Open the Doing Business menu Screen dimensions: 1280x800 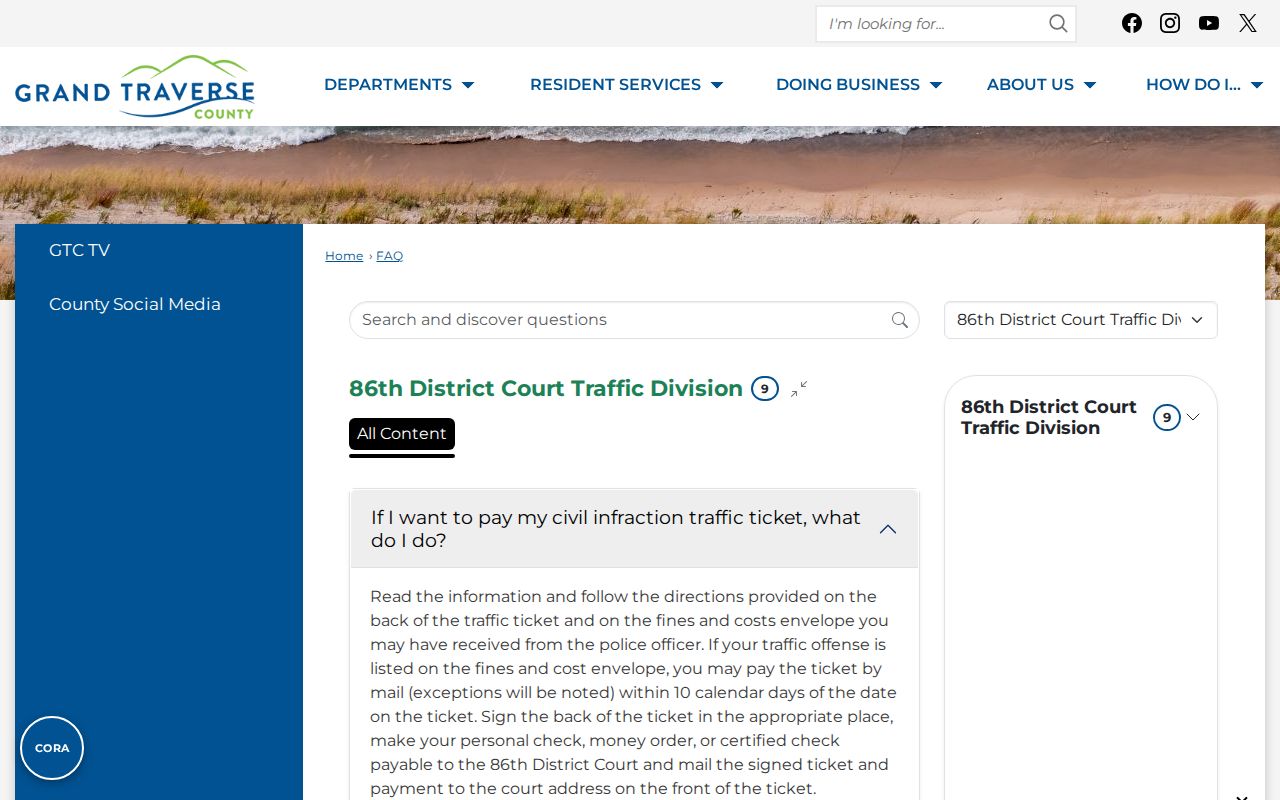[x=859, y=85]
